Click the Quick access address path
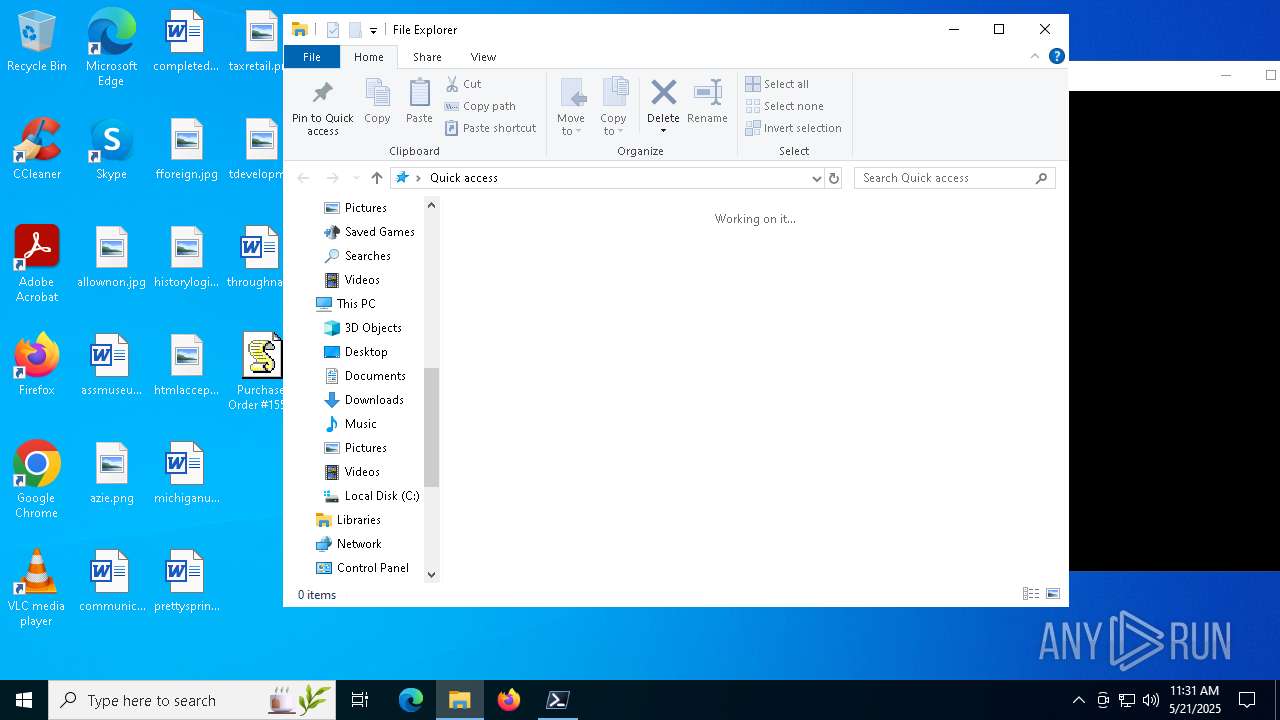The width and height of the screenshot is (1280, 720). click(463, 178)
